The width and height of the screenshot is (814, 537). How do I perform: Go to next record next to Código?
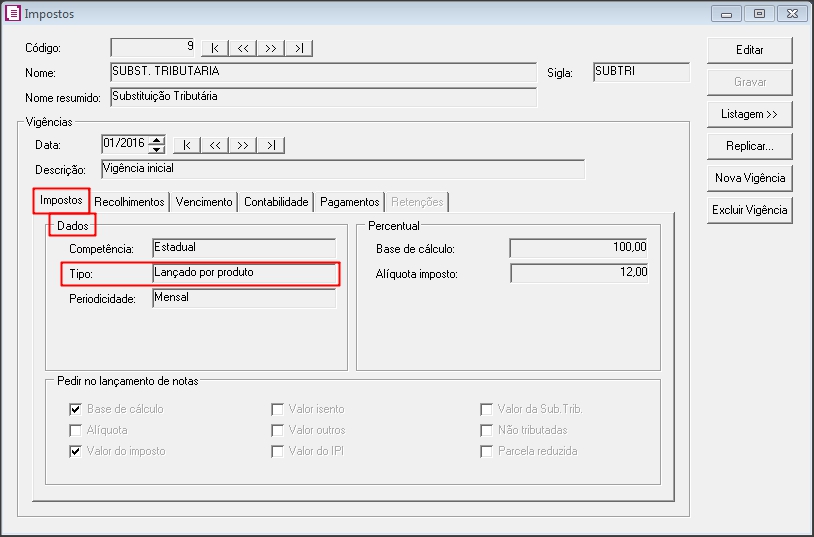click(271, 48)
